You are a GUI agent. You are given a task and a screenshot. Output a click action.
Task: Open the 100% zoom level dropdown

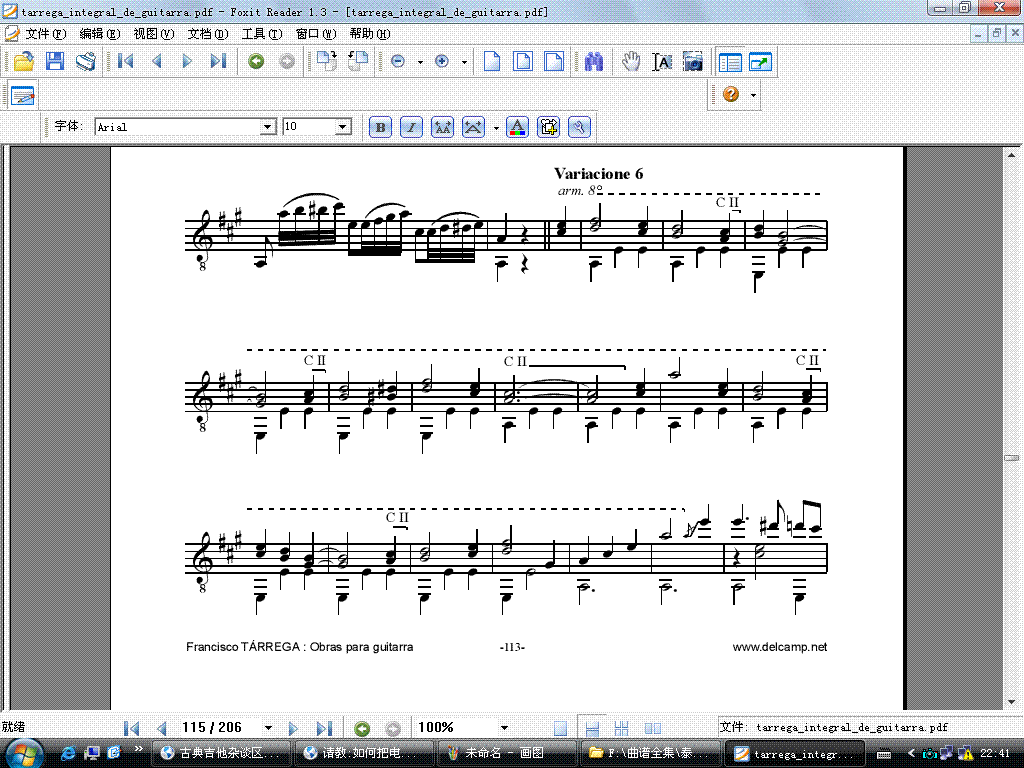click(x=504, y=728)
